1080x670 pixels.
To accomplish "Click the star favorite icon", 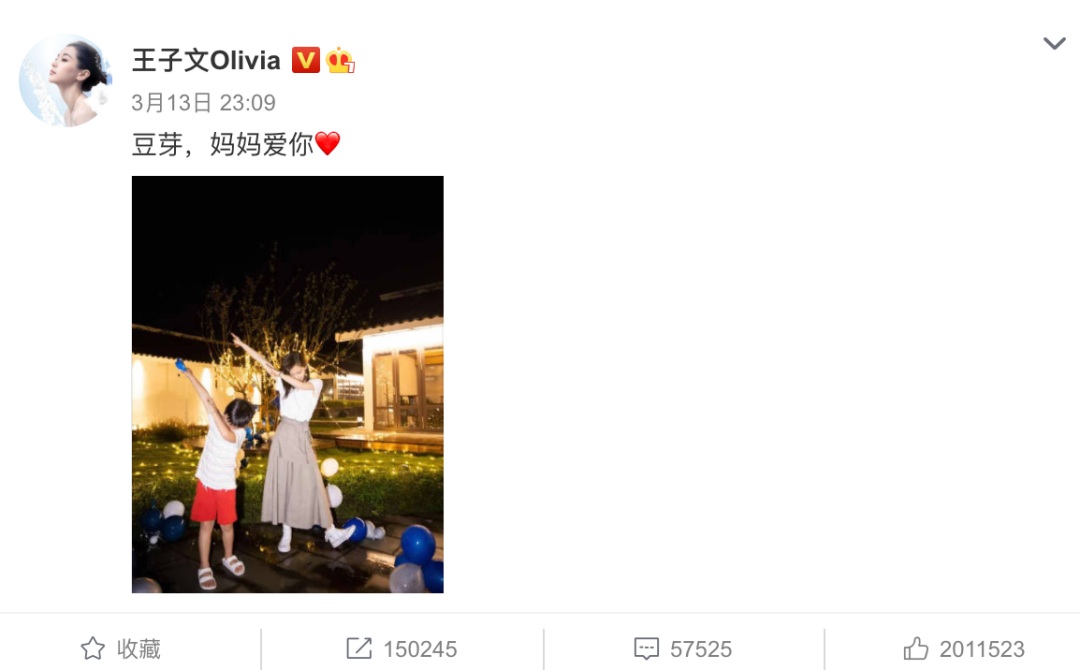I will (x=93, y=649).
